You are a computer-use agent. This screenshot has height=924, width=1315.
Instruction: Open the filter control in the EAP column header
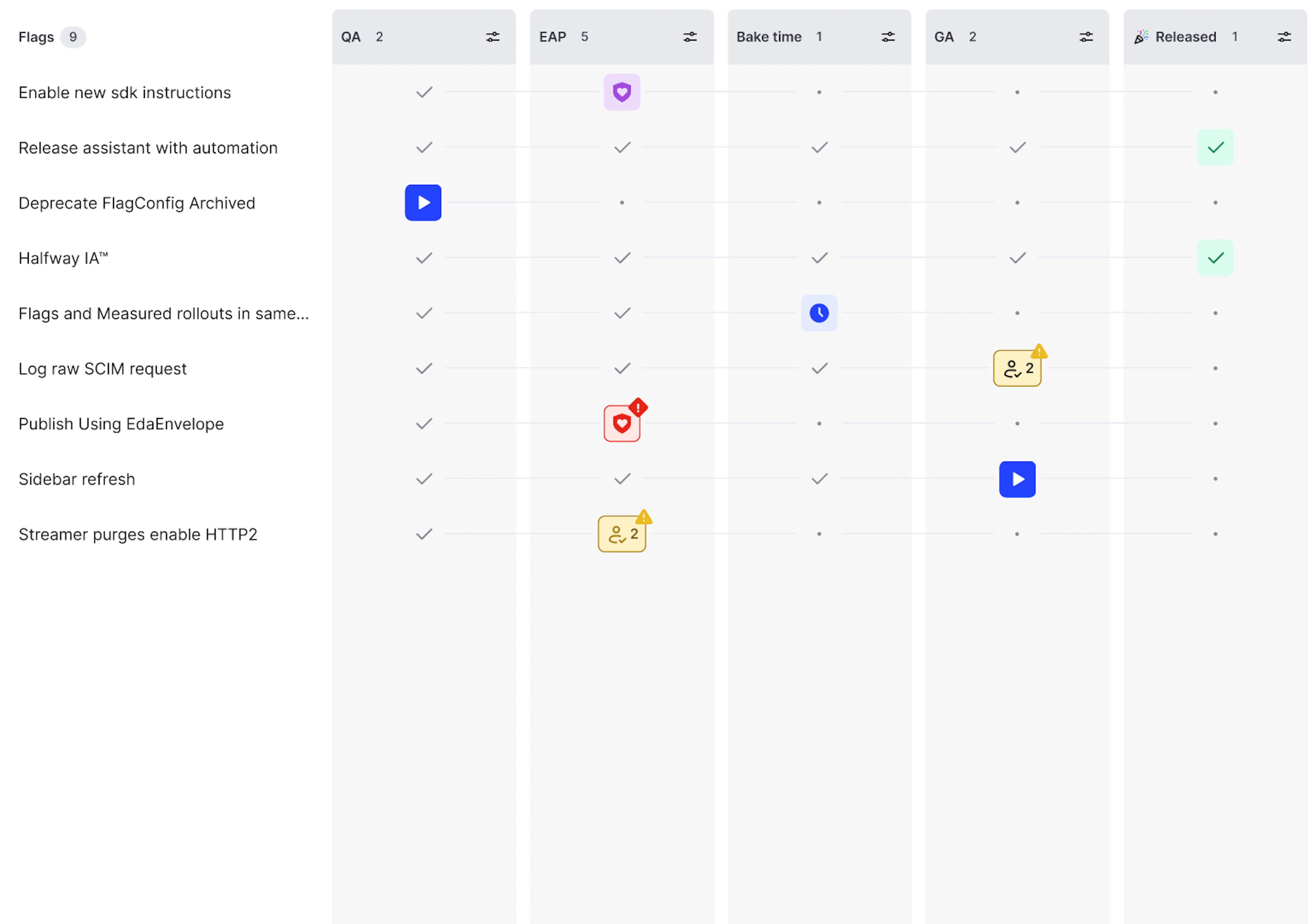[690, 36]
